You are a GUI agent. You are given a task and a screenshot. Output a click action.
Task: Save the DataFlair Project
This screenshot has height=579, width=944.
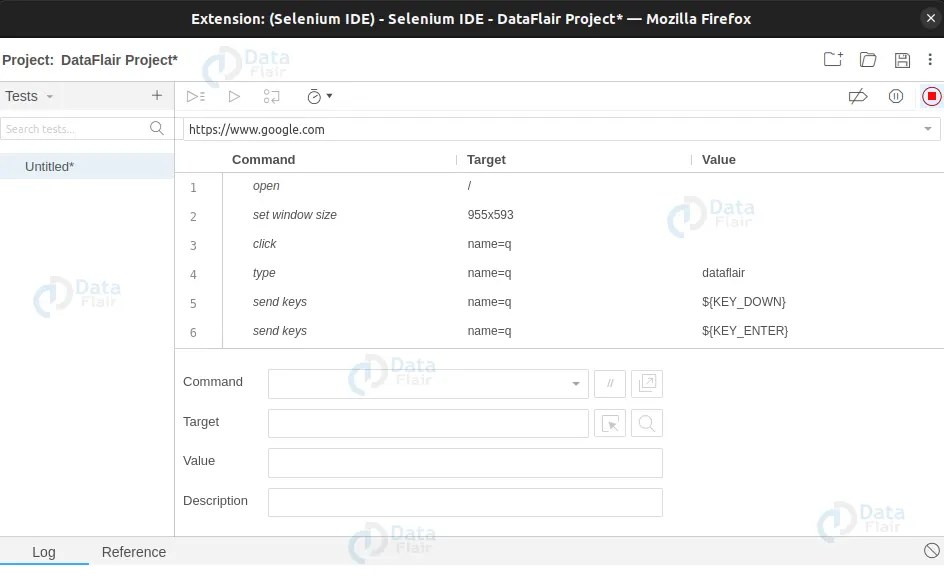coord(902,59)
